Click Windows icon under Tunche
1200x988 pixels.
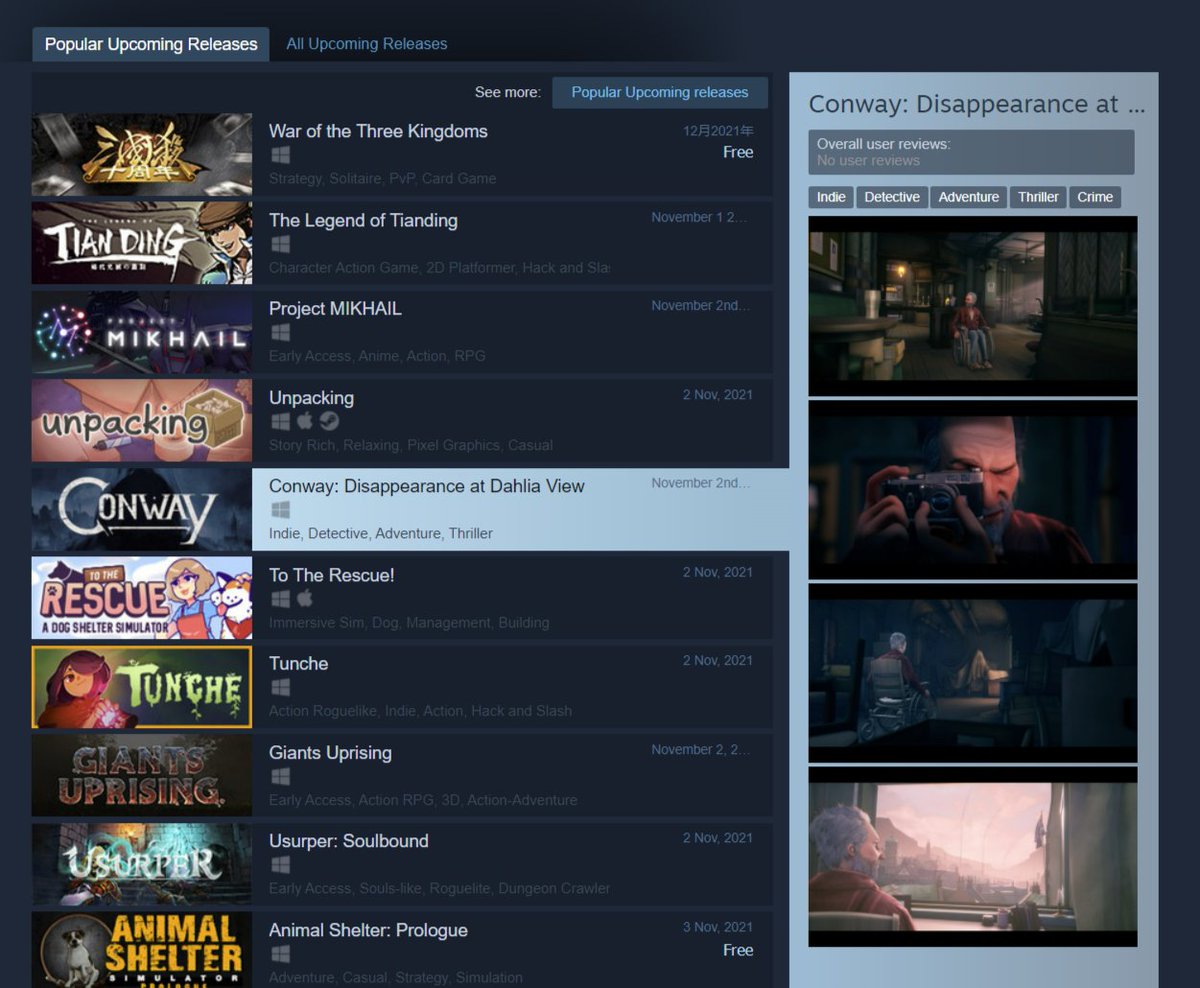coord(280,687)
